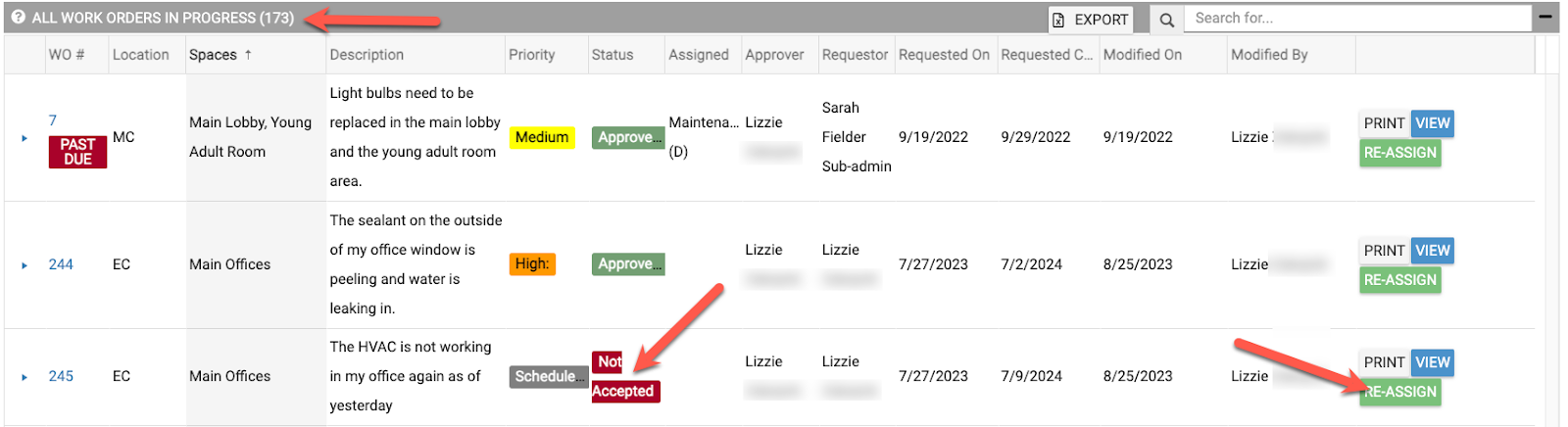Print work order 244
This screenshot has height=427, width=1568.
tap(1384, 251)
